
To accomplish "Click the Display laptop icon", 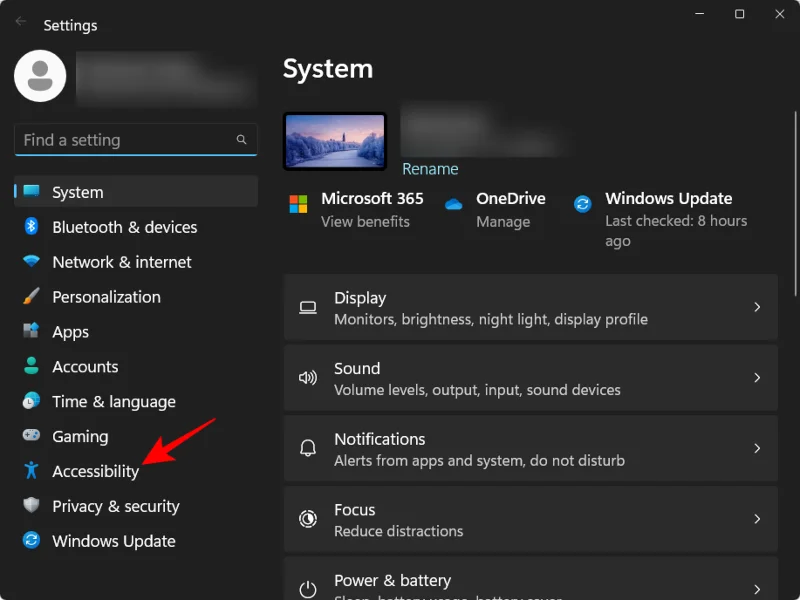I will [x=308, y=307].
